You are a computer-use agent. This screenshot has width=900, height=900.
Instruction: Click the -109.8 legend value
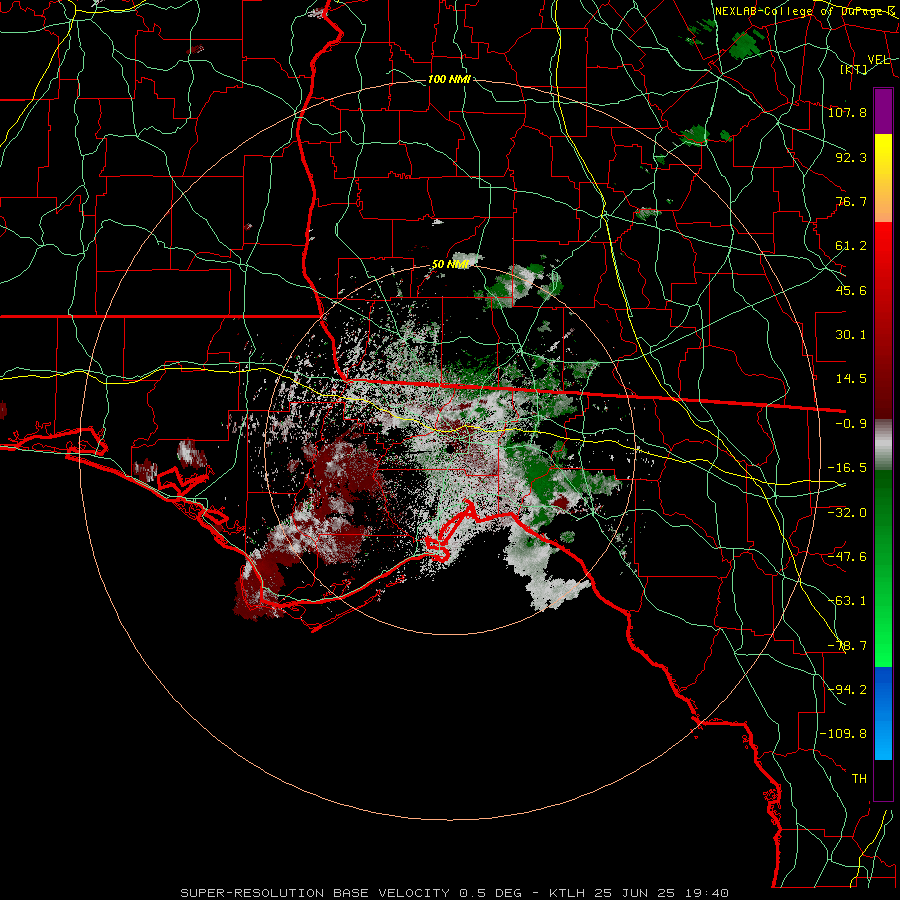coord(843,734)
